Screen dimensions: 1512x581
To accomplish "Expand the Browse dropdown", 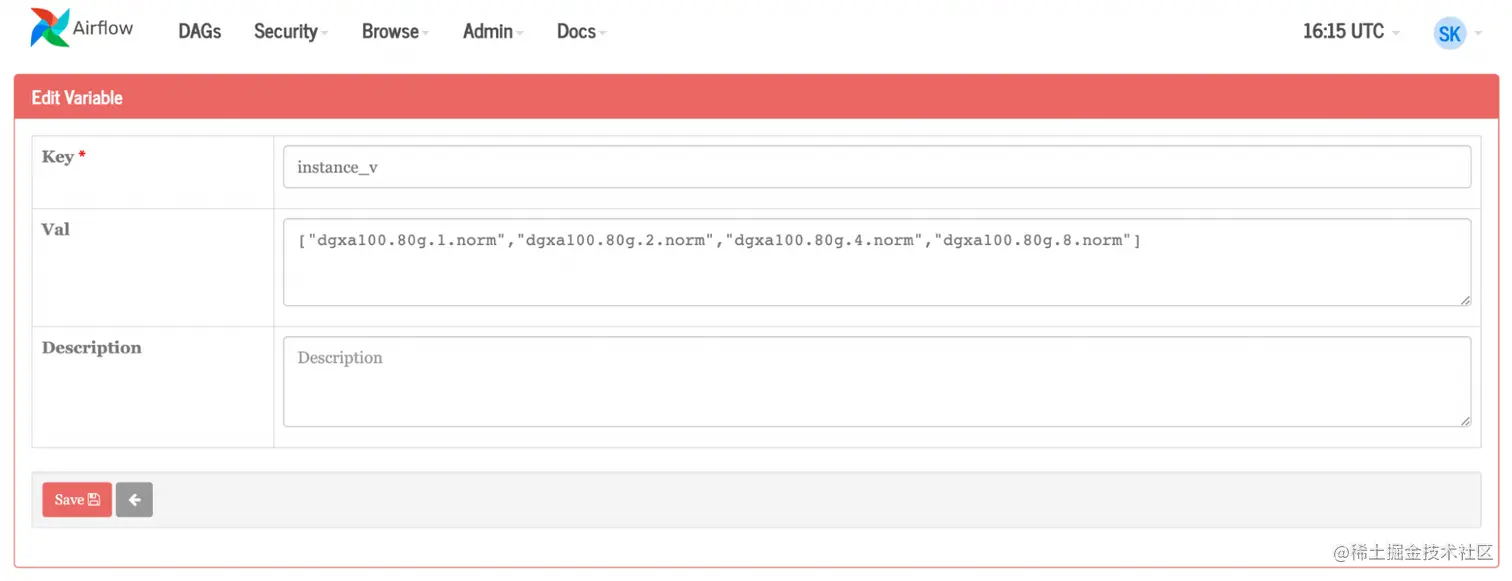I will coord(389,31).
